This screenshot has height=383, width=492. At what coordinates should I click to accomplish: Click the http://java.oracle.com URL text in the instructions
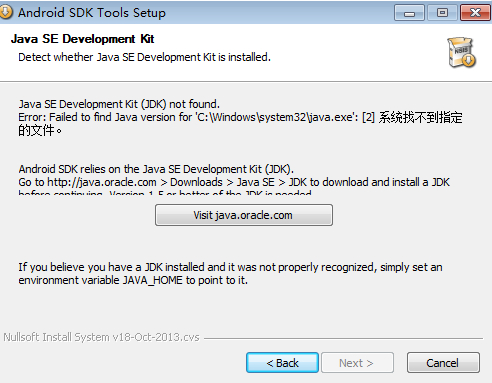tap(102, 182)
